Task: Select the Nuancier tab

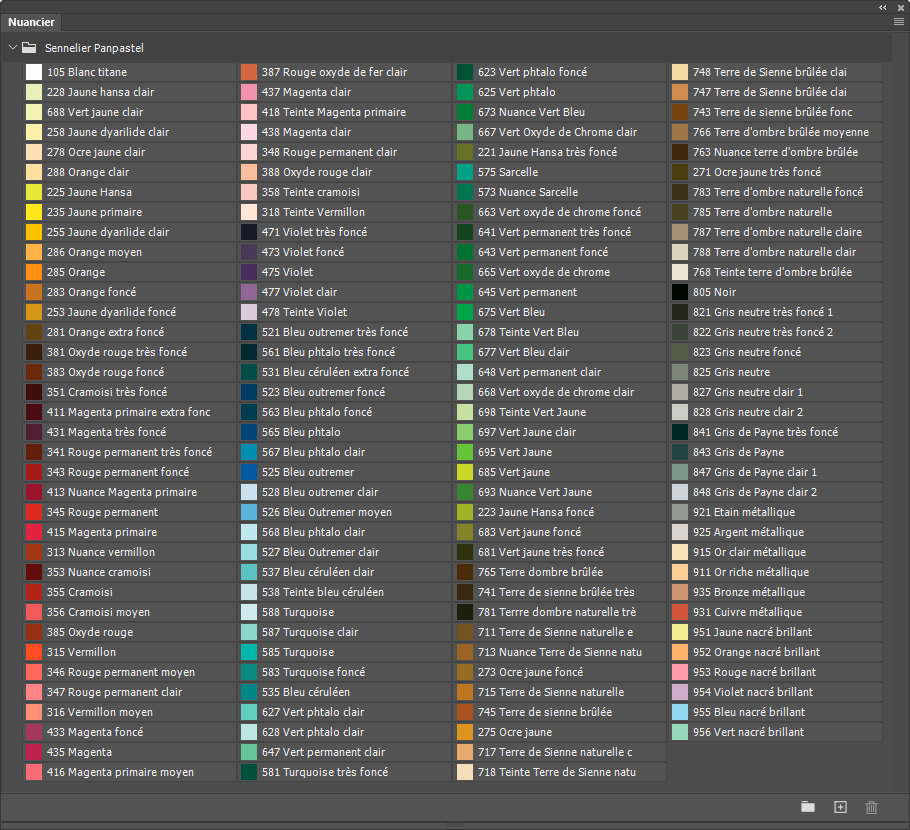Action: click(x=31, y=22)
